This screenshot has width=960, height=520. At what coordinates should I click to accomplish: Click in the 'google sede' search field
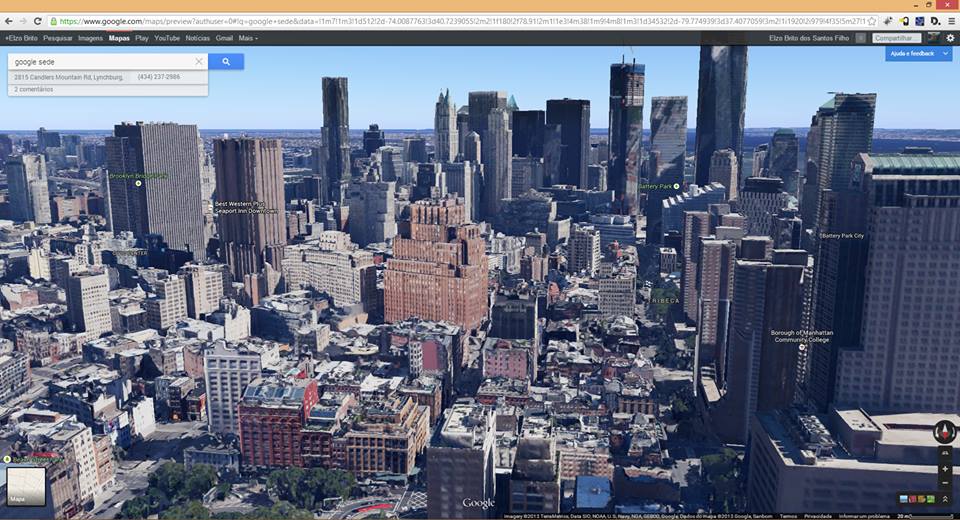(x=100, y=62)
